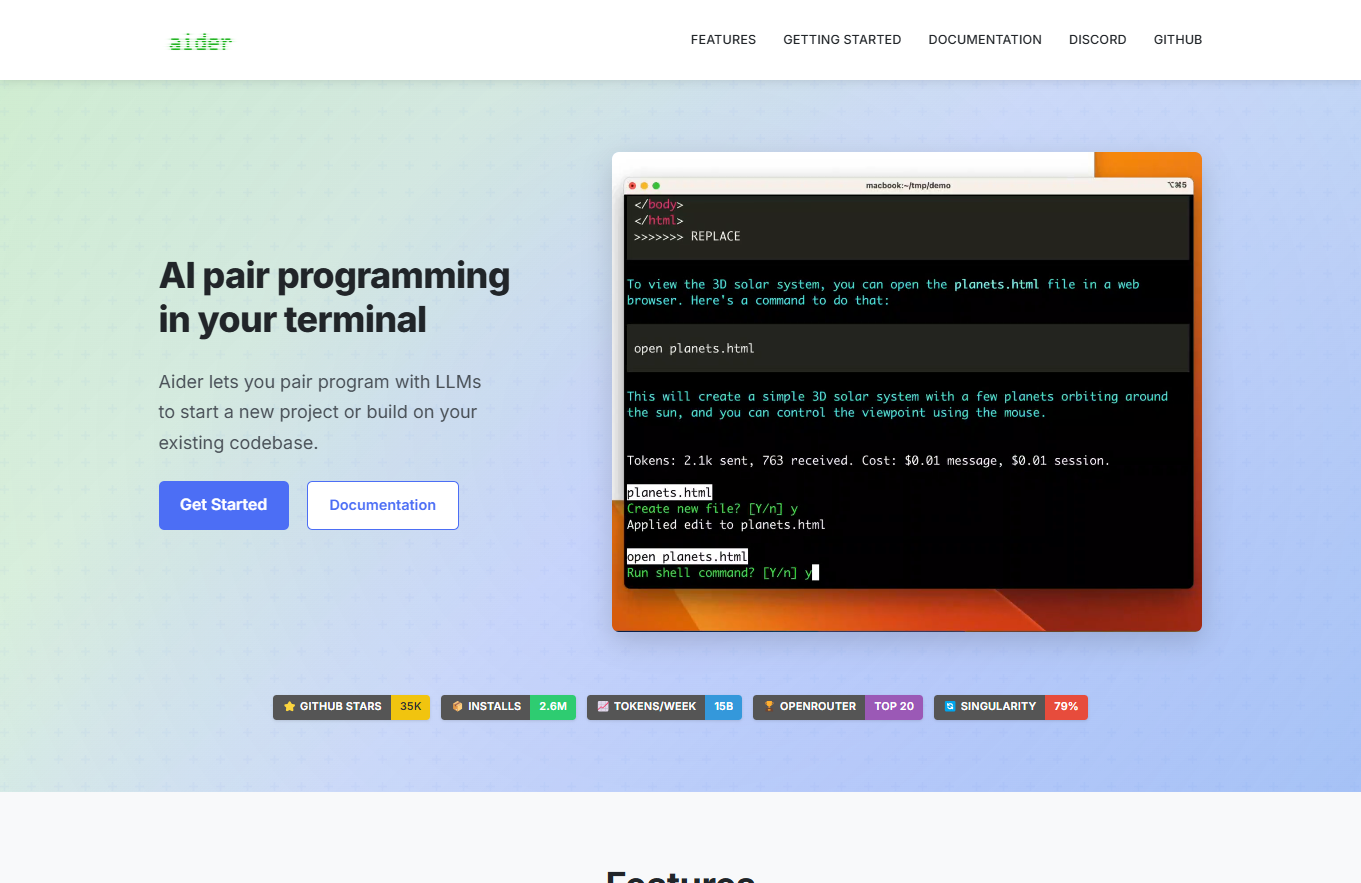Click the outlined Documentation button
1361x883 pixels.
pos(383,505)
